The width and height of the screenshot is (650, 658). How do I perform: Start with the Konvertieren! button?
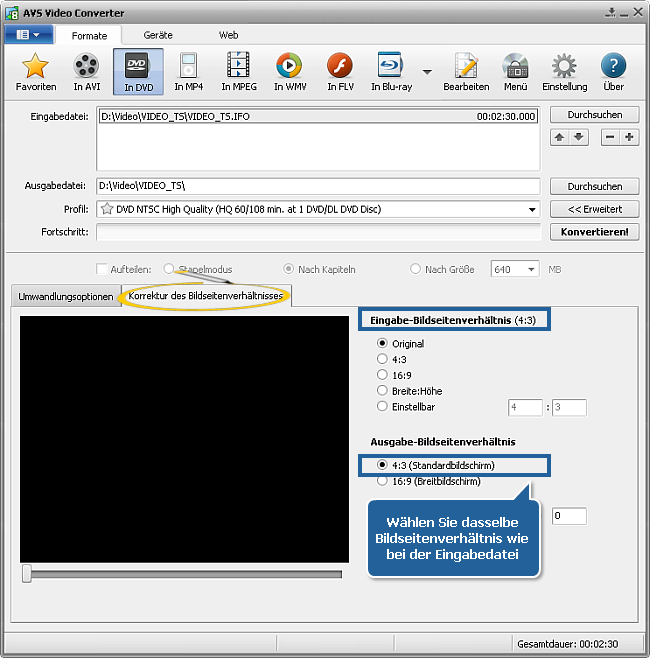point(594,232)
